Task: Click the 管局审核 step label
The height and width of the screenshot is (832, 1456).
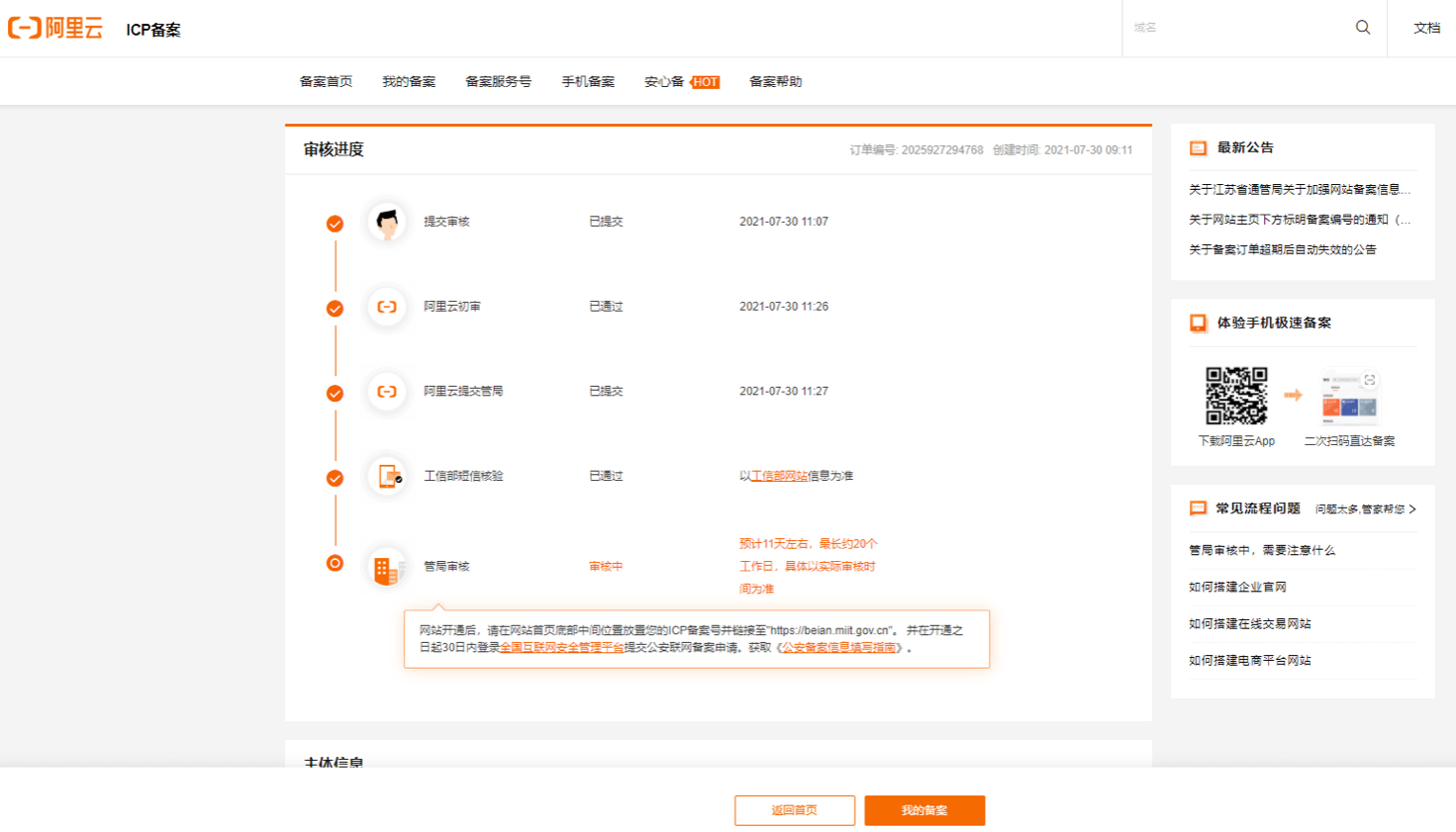Action: [446, 567]
